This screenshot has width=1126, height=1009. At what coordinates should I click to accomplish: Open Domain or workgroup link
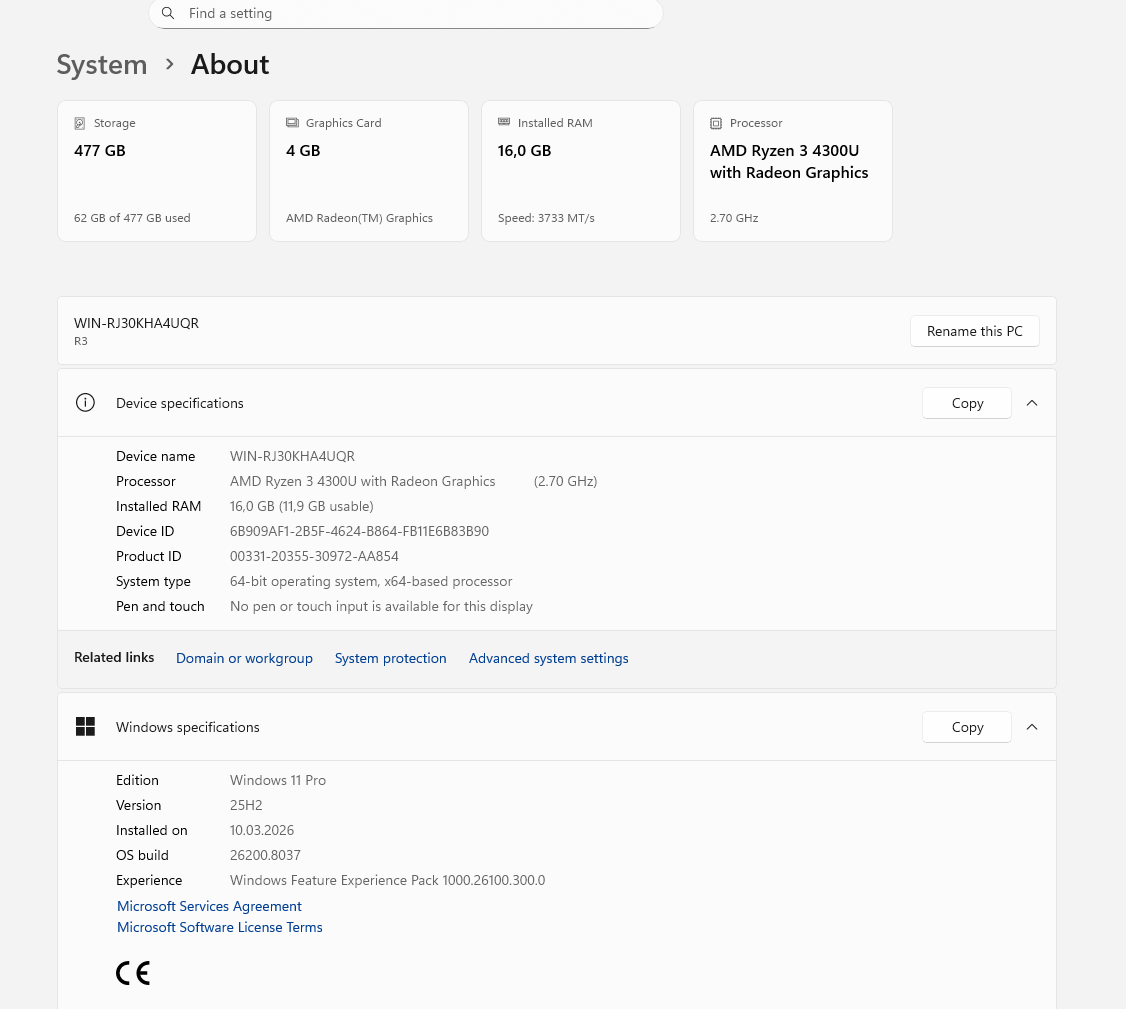[244, 658]
